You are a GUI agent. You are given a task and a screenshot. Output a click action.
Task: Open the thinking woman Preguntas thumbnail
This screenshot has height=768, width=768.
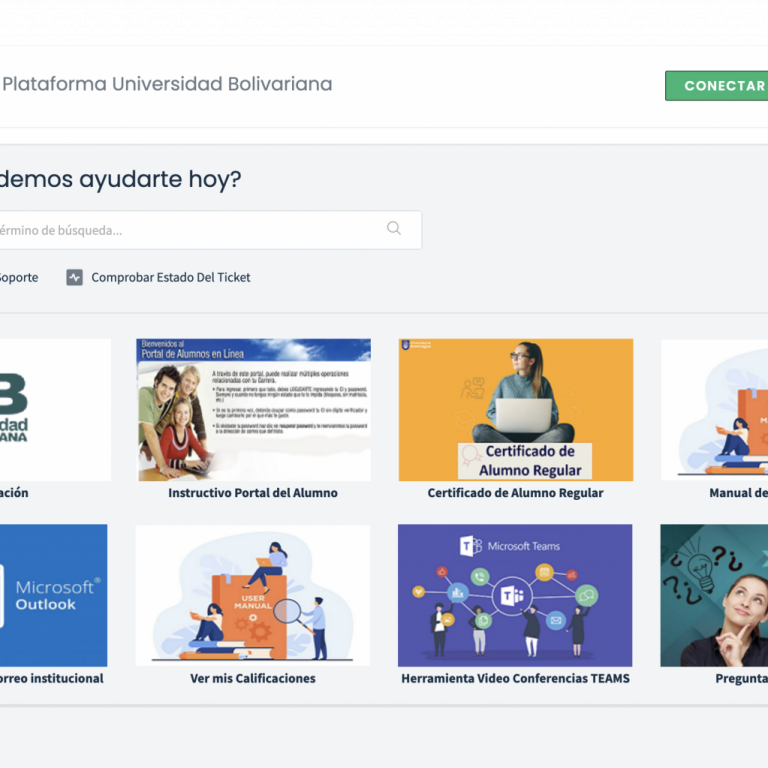pyautogui.click(x=714, y=595)
